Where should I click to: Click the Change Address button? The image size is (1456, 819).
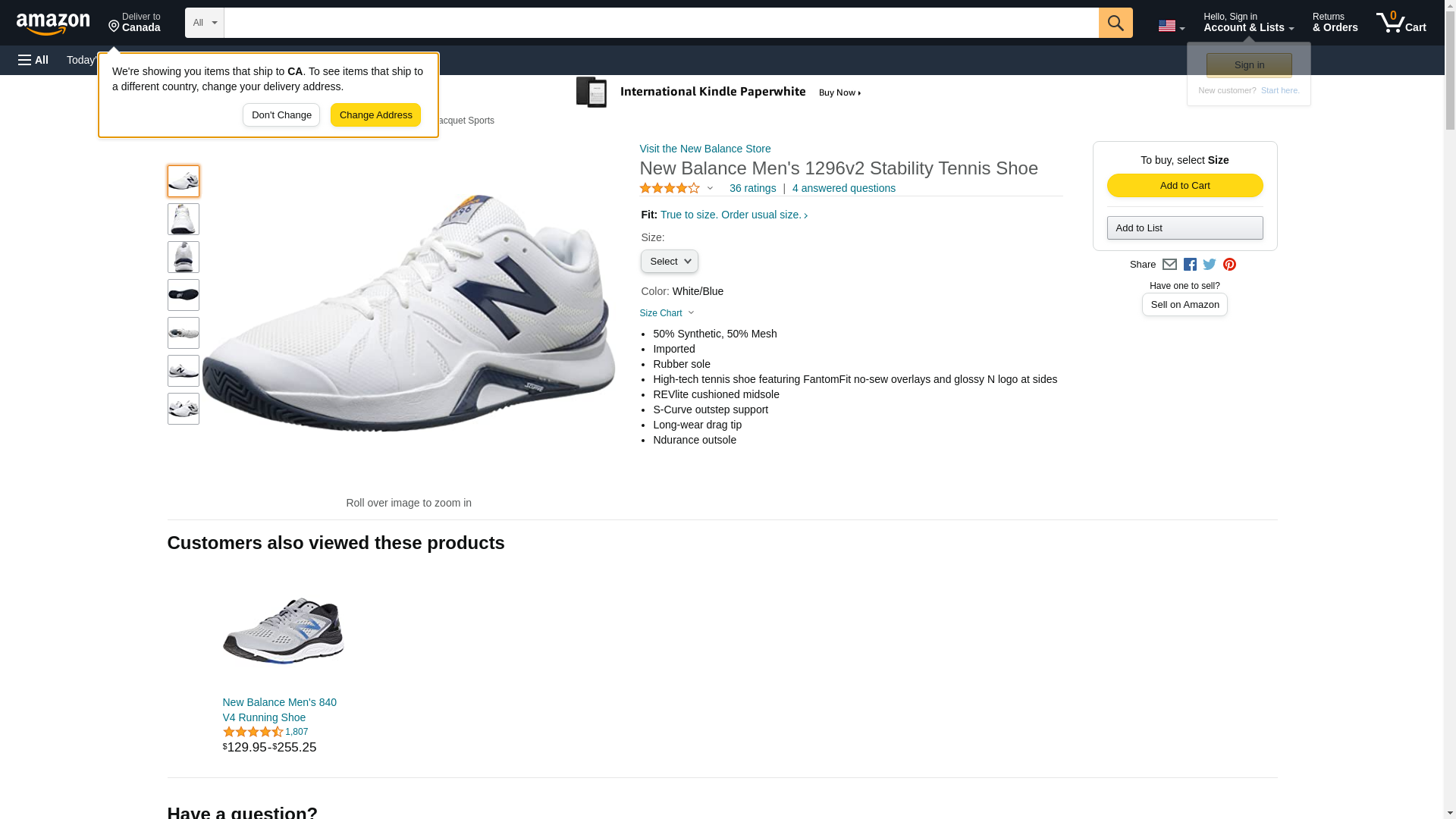[375, 115]
